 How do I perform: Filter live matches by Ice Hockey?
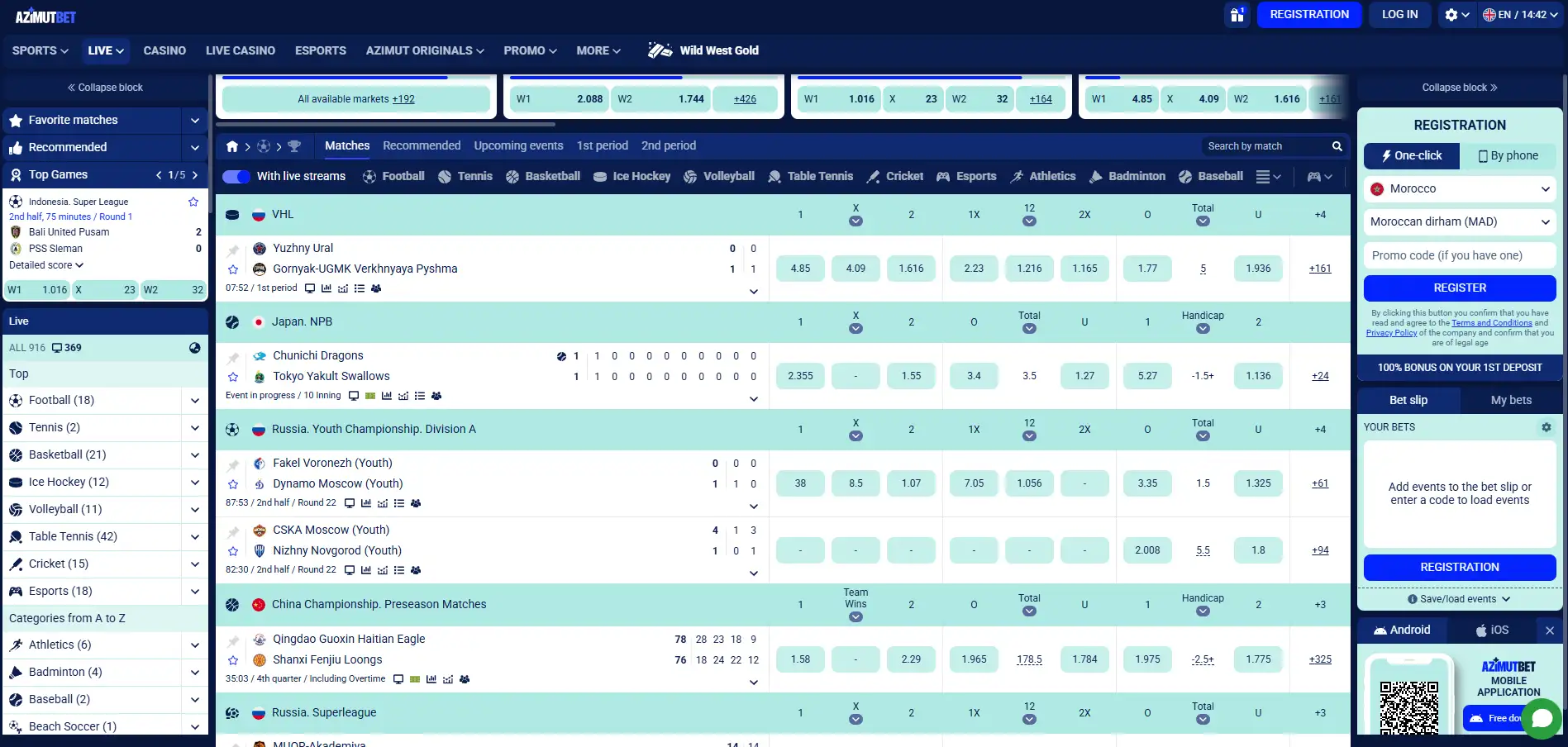point(631,176)
